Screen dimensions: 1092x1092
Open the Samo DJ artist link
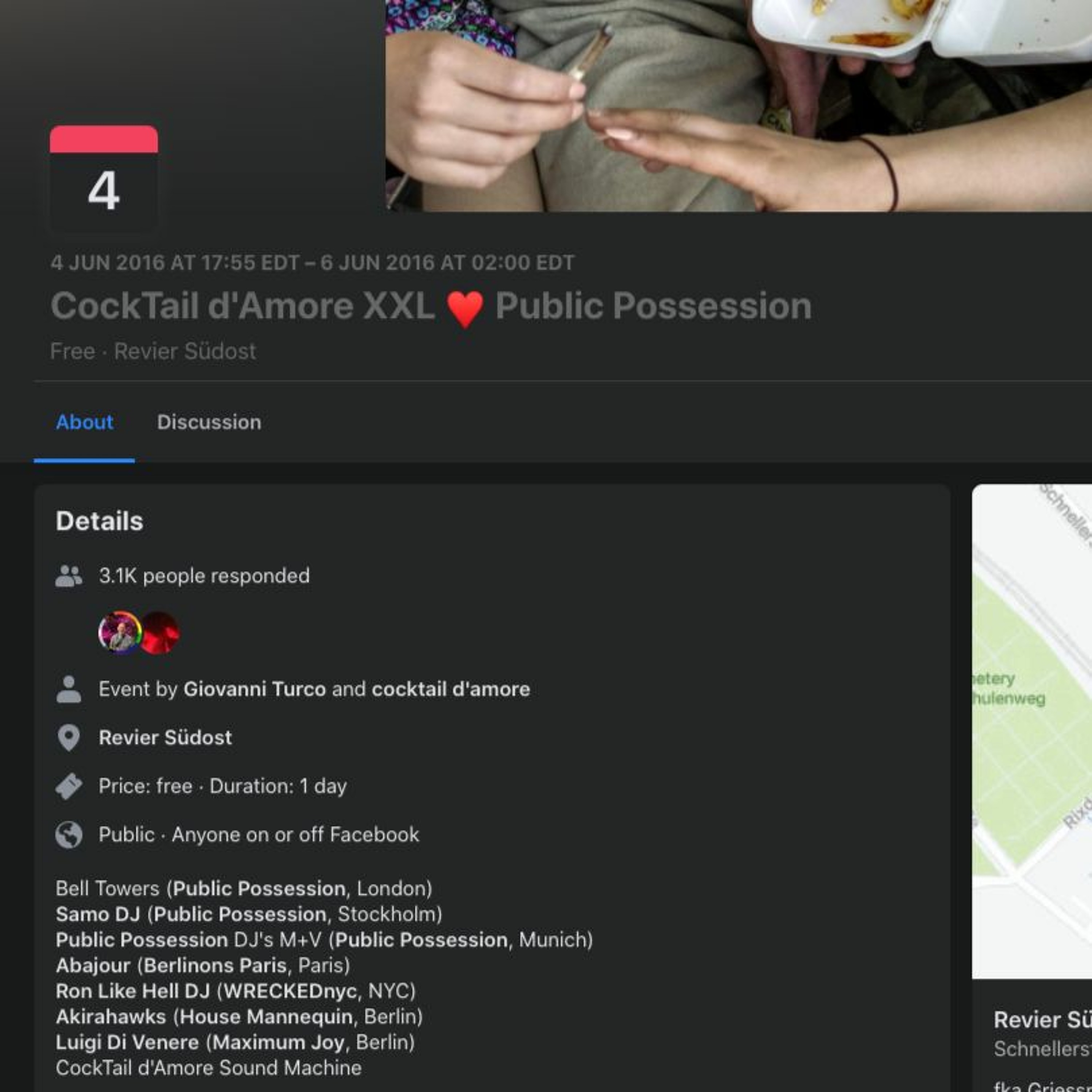(98, 914)
